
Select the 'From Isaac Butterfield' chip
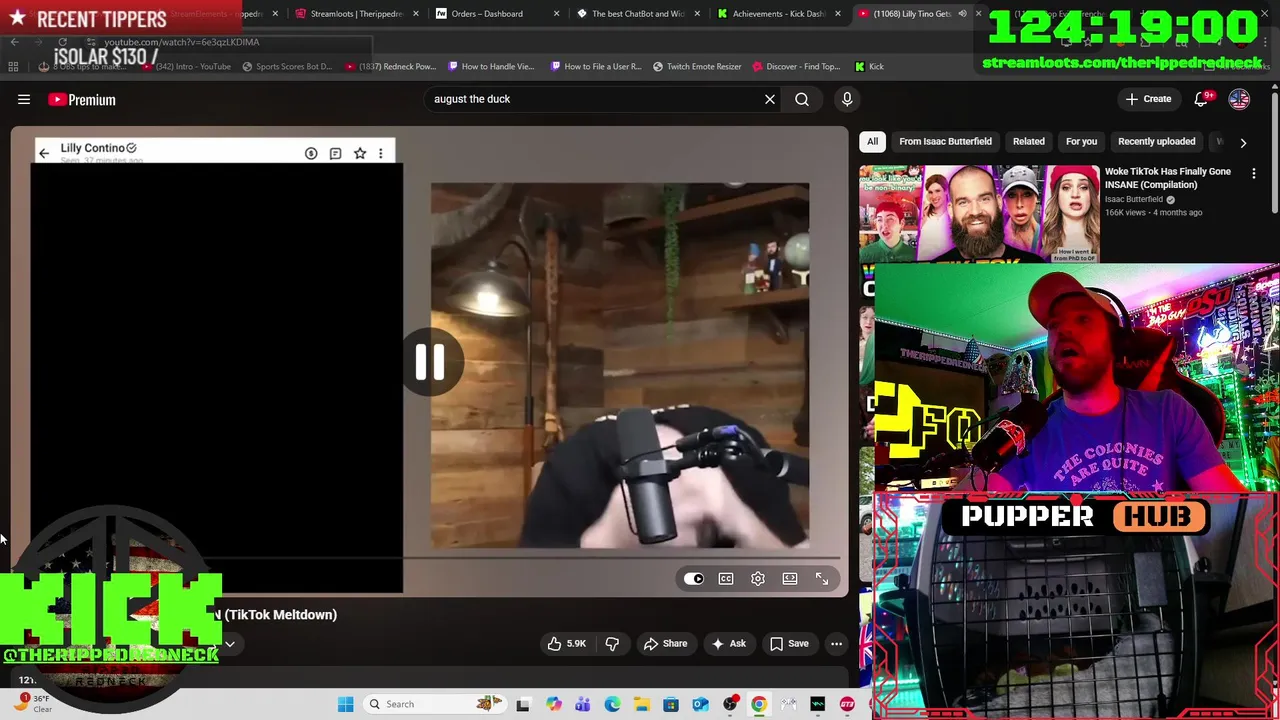tap(945, 141)
